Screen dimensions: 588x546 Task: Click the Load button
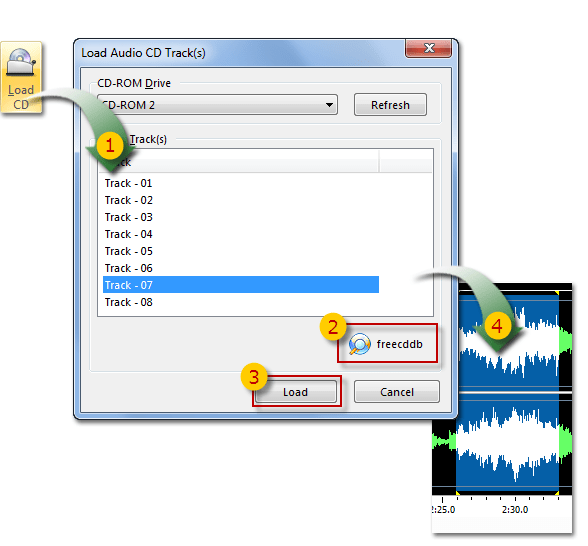pyautogui.click(x=296, y=392)
